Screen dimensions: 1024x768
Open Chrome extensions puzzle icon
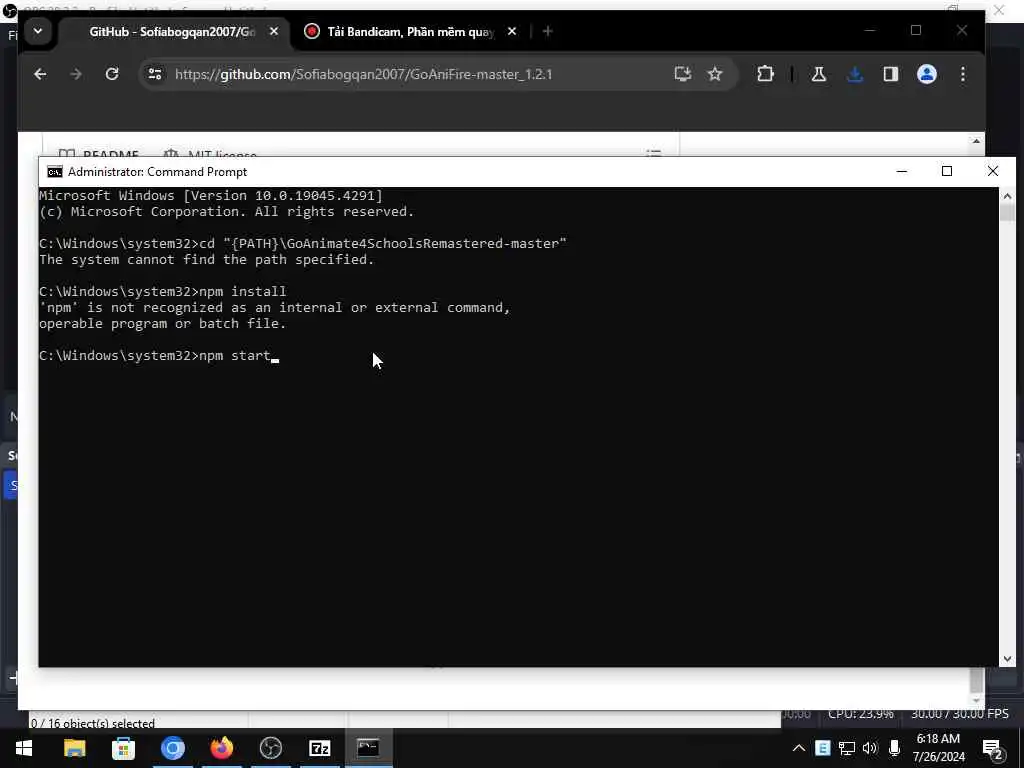point(765,74)
